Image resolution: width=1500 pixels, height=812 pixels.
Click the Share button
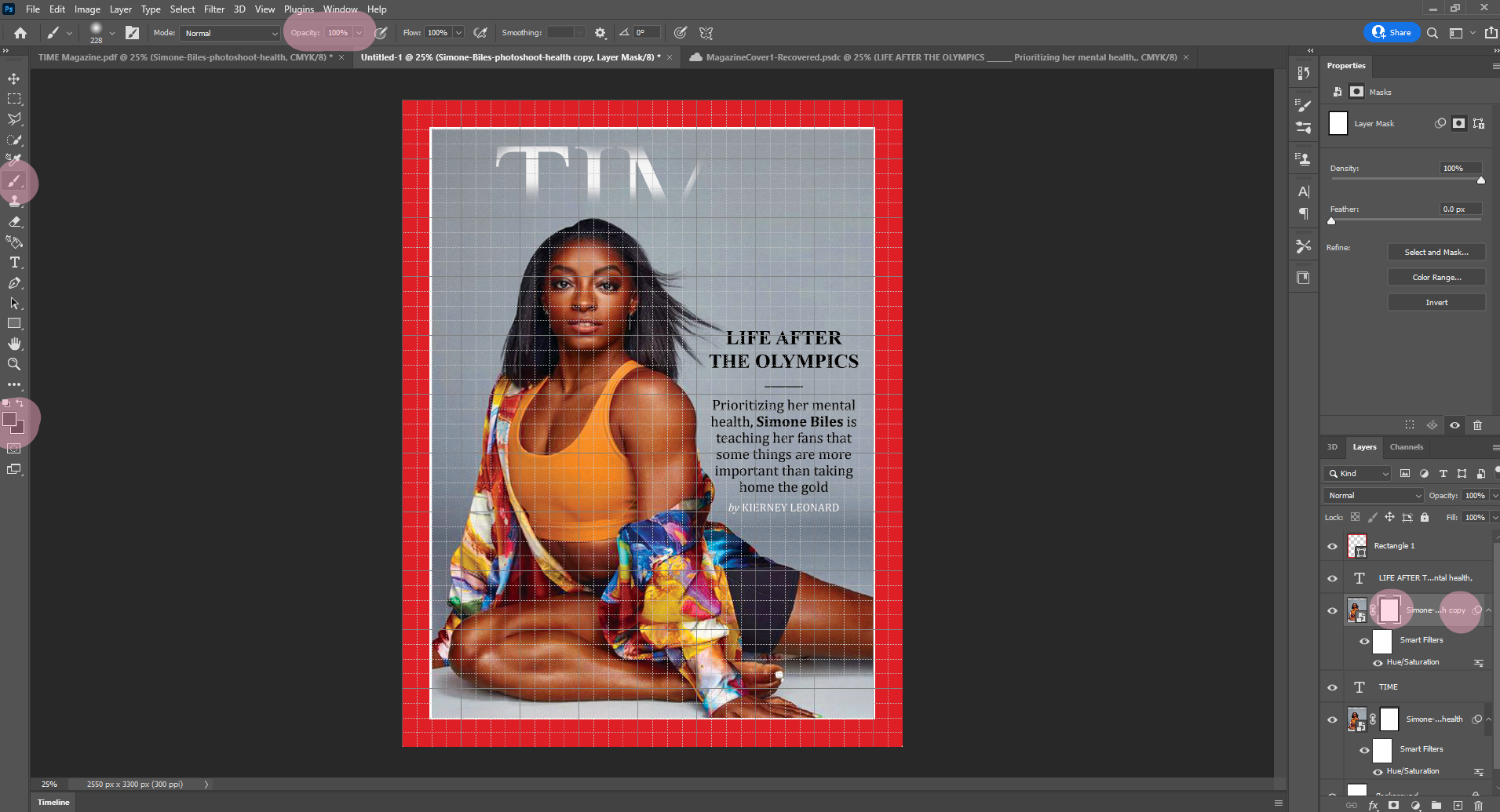pyautogui.click(x=1392, y=32)
